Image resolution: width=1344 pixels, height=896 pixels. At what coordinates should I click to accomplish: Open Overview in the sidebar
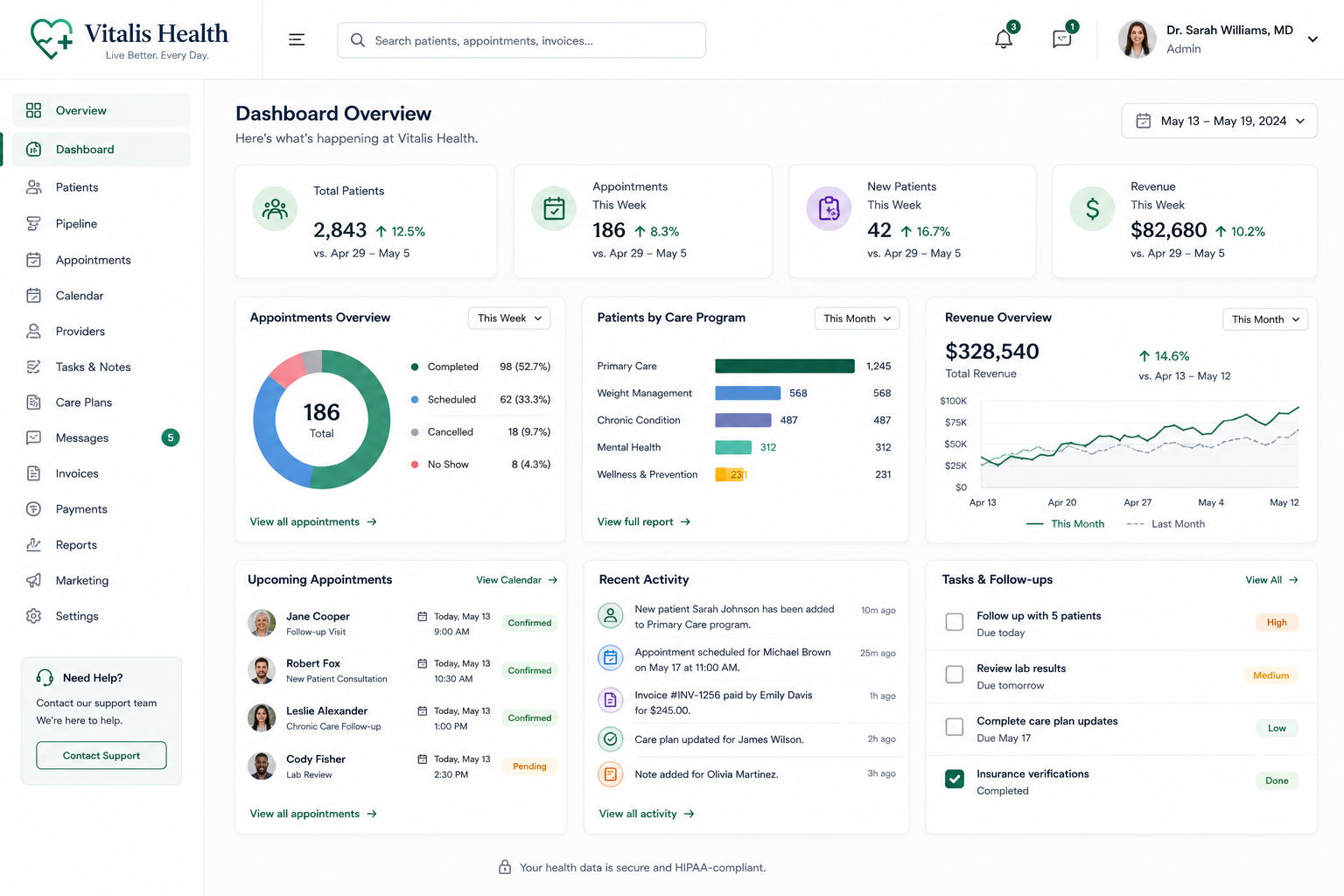click(101, 110)
